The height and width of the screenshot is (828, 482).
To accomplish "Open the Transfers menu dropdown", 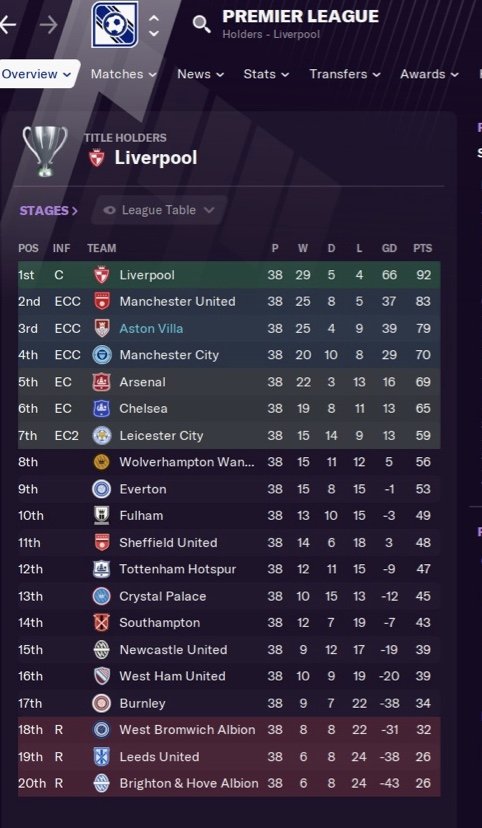I will click(x=345, y=74).
